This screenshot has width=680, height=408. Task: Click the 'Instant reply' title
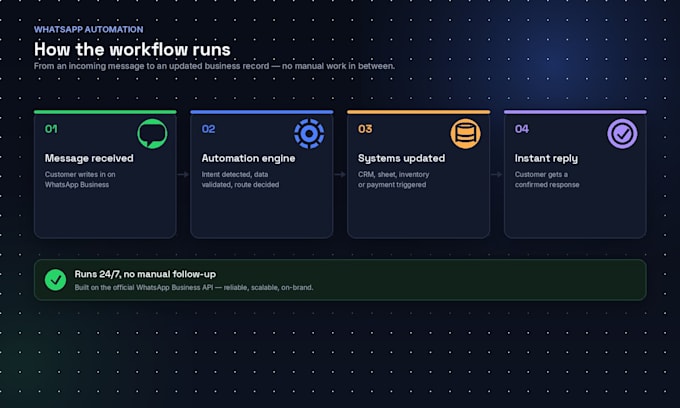click(546, 158)
